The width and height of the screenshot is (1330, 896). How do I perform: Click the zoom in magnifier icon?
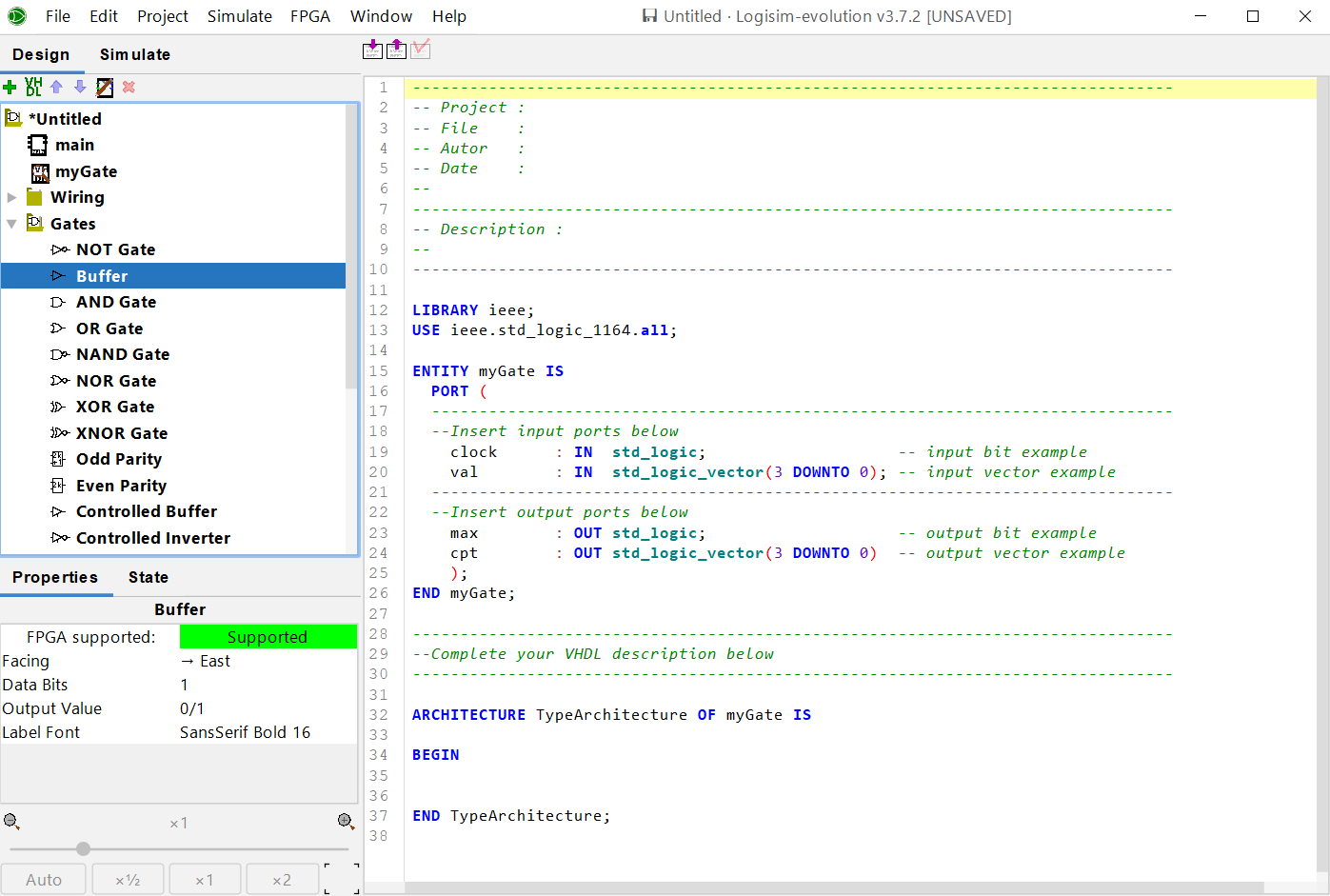[346, 822]
